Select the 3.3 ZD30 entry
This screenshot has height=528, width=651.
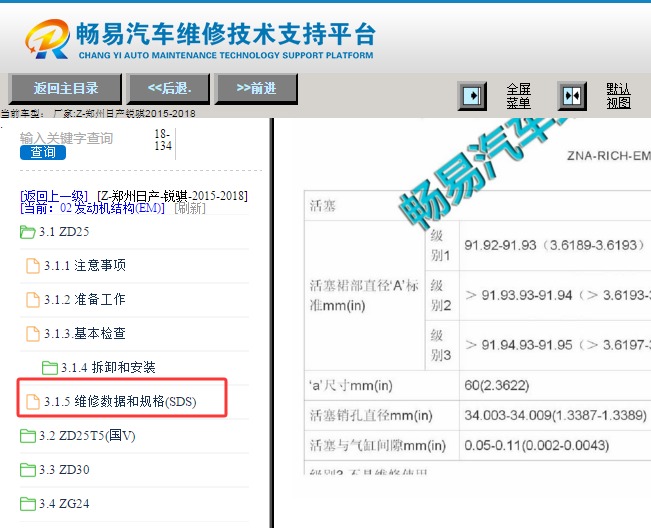pyautogui.click(x=64, y=470)
